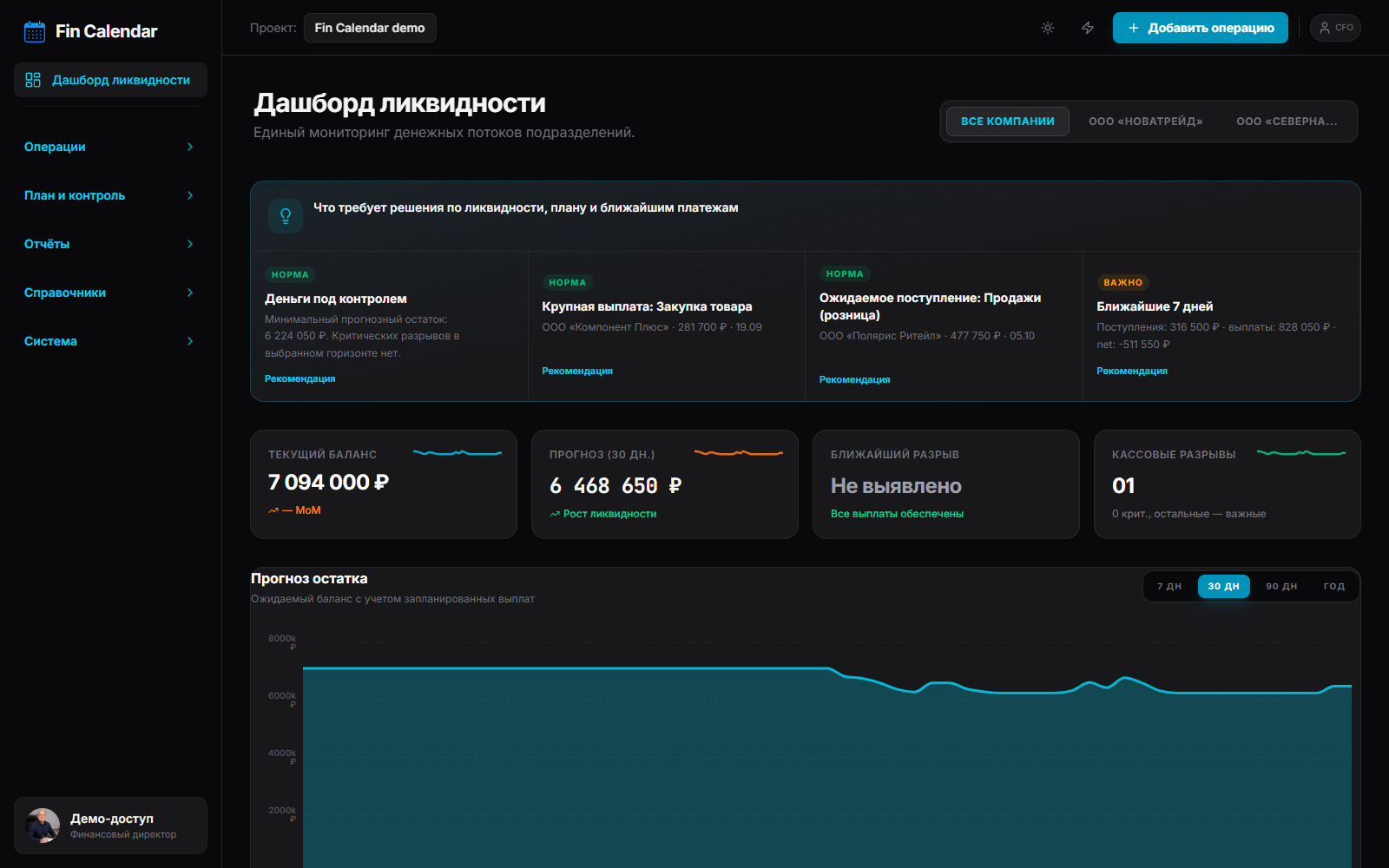This screenshot has width=1389, height=868.
Task: Open the Операции menu item
Action: tap(110, 147)
